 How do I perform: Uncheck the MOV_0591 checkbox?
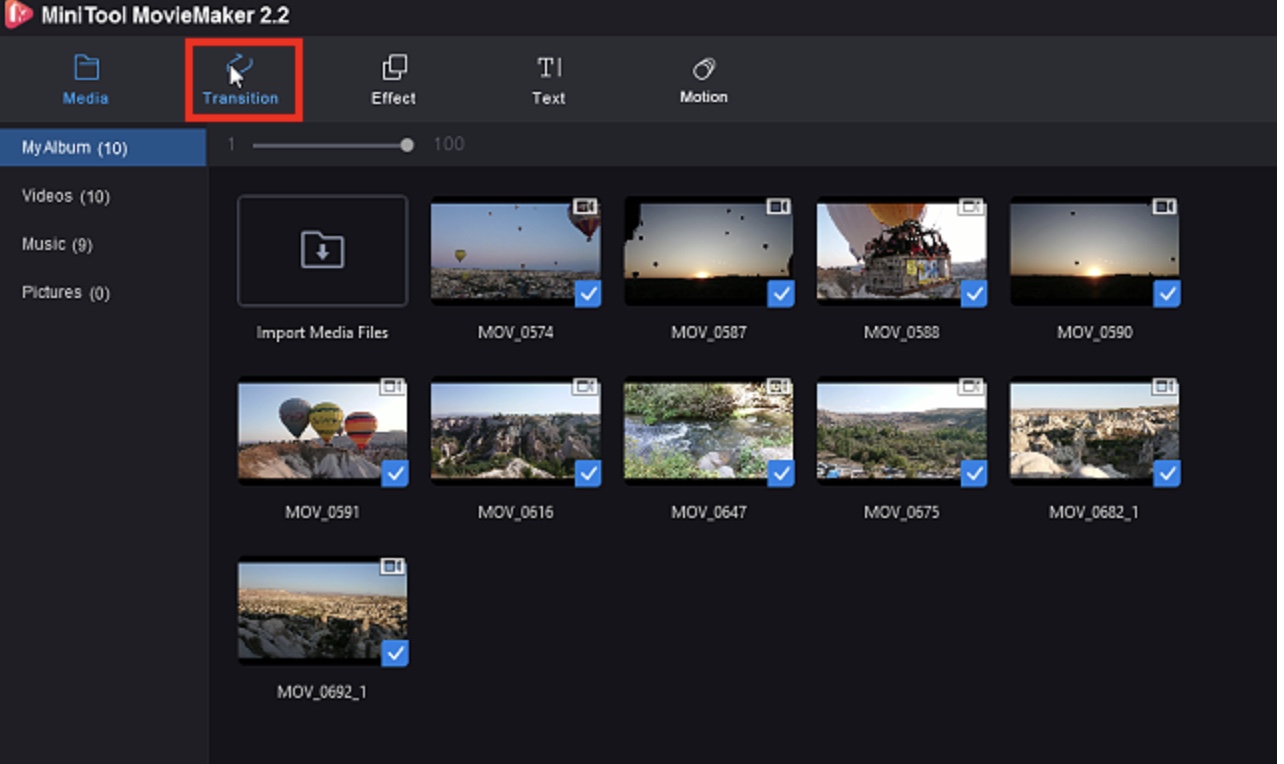tap(395, 473)
